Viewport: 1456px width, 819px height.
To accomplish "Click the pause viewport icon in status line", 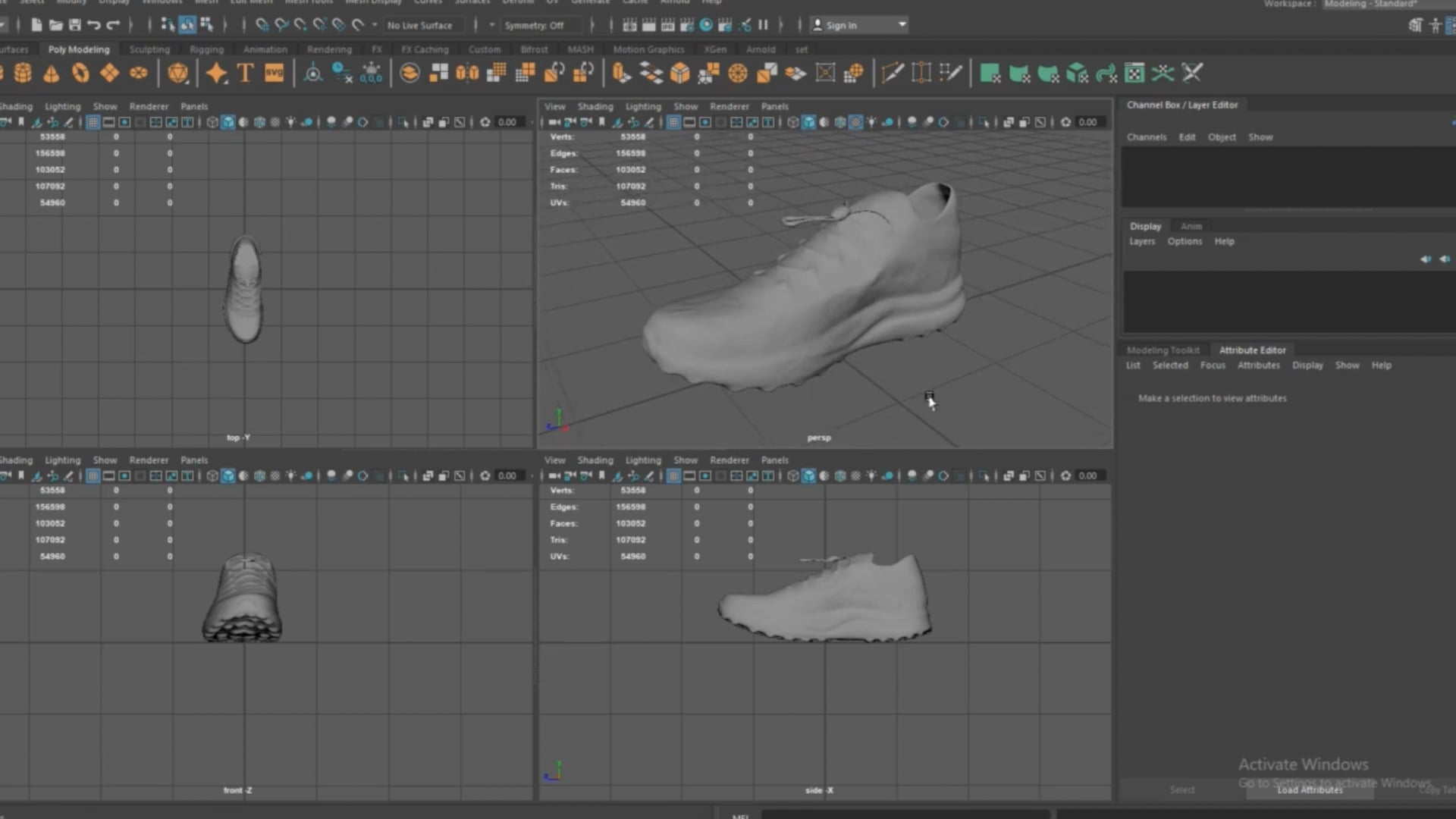I will [763, 25].
